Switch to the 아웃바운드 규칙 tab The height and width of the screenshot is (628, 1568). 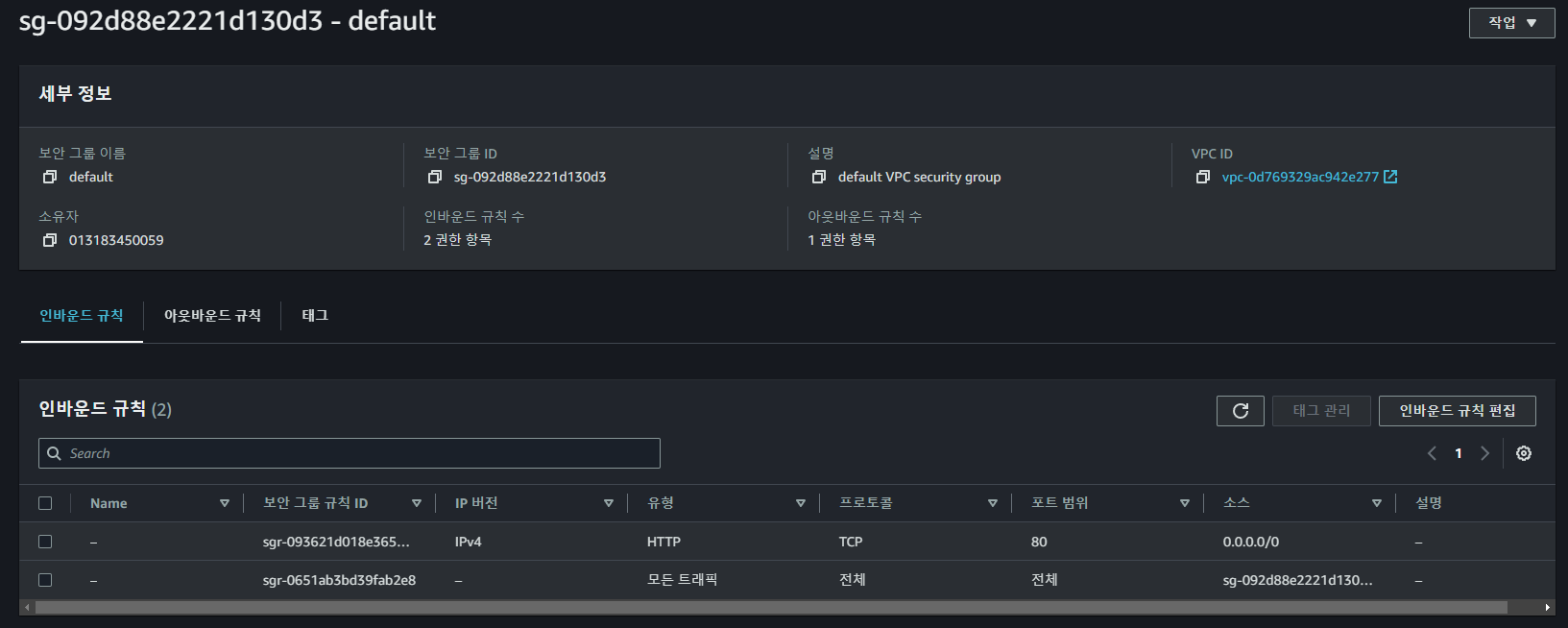pos(212,315)
